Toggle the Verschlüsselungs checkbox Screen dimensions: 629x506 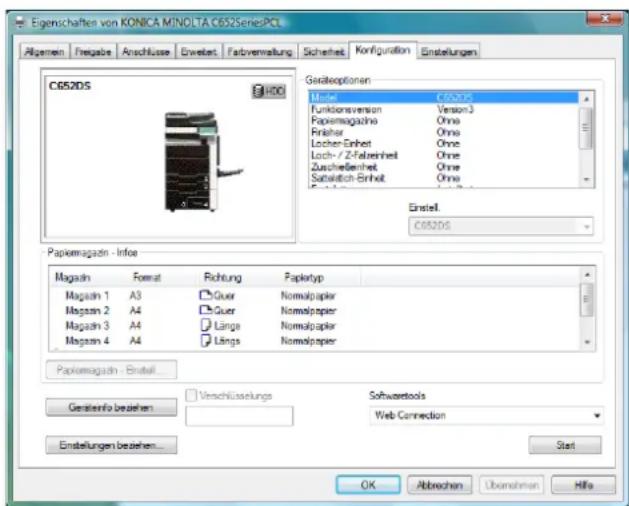click(x=191, y=396)
